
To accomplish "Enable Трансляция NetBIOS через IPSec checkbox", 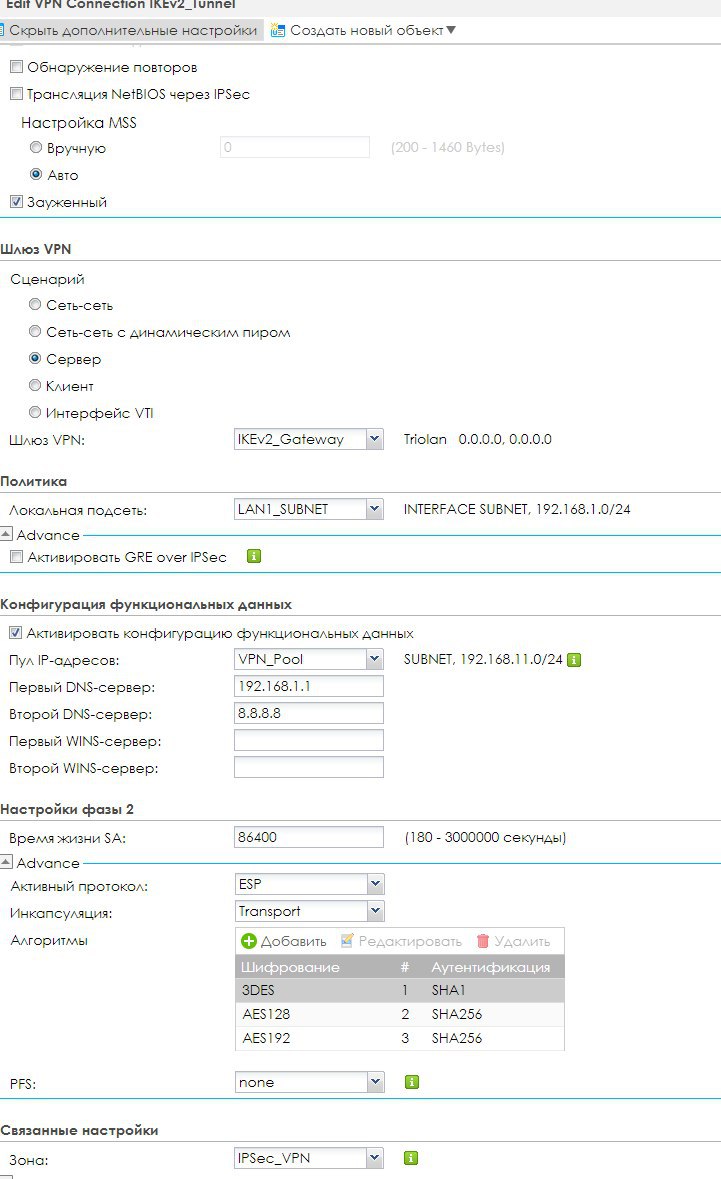I will coord(17,94).
